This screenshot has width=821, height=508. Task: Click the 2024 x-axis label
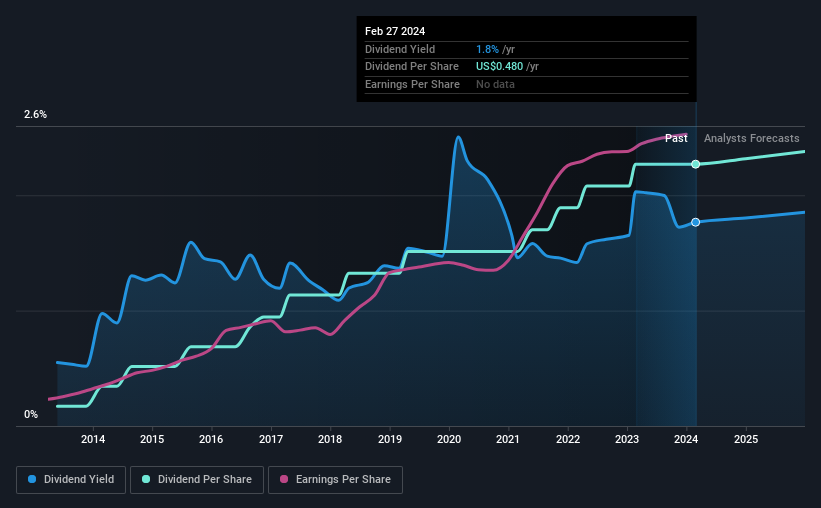(686, 439)
